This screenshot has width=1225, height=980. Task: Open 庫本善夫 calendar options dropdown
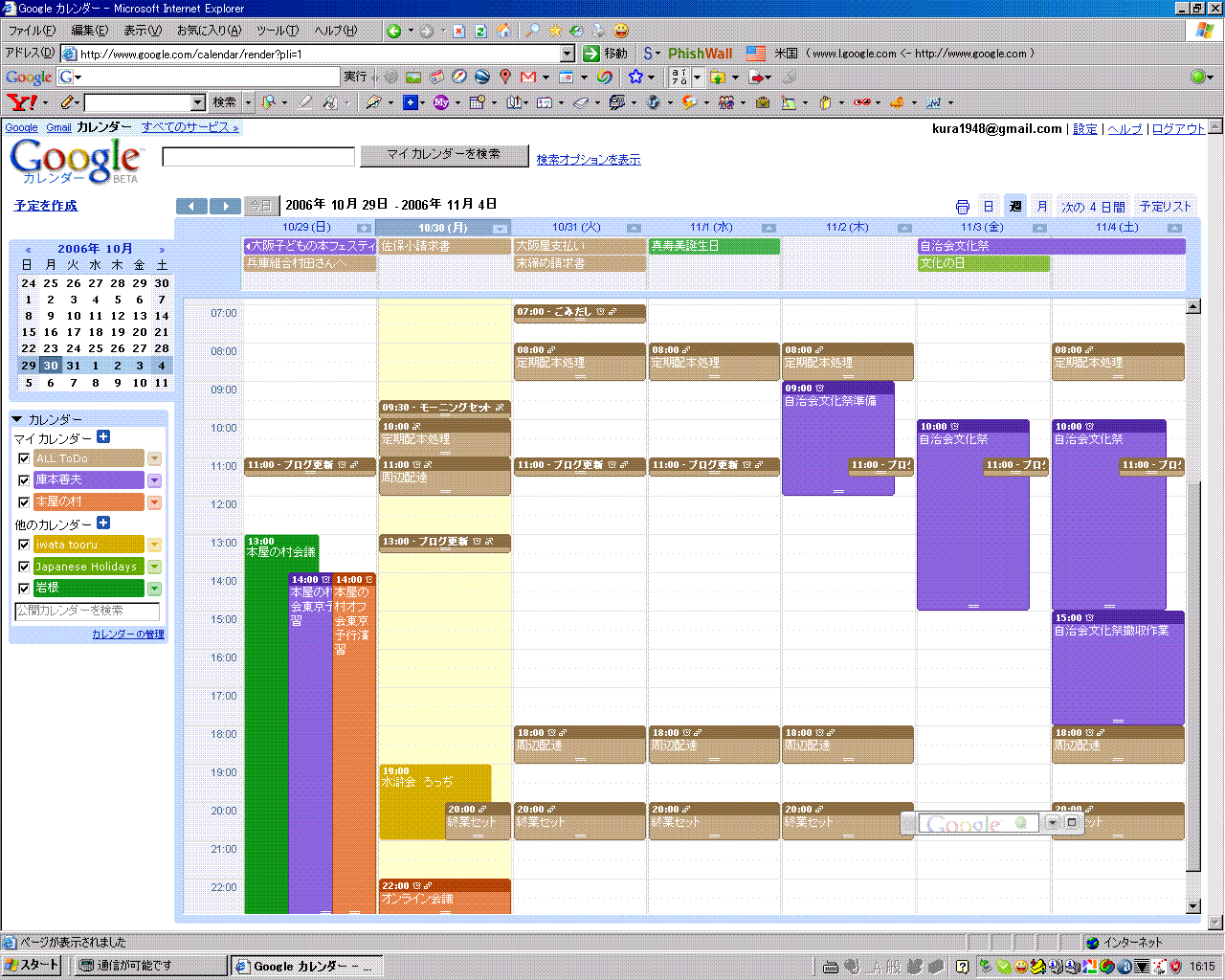154,480
